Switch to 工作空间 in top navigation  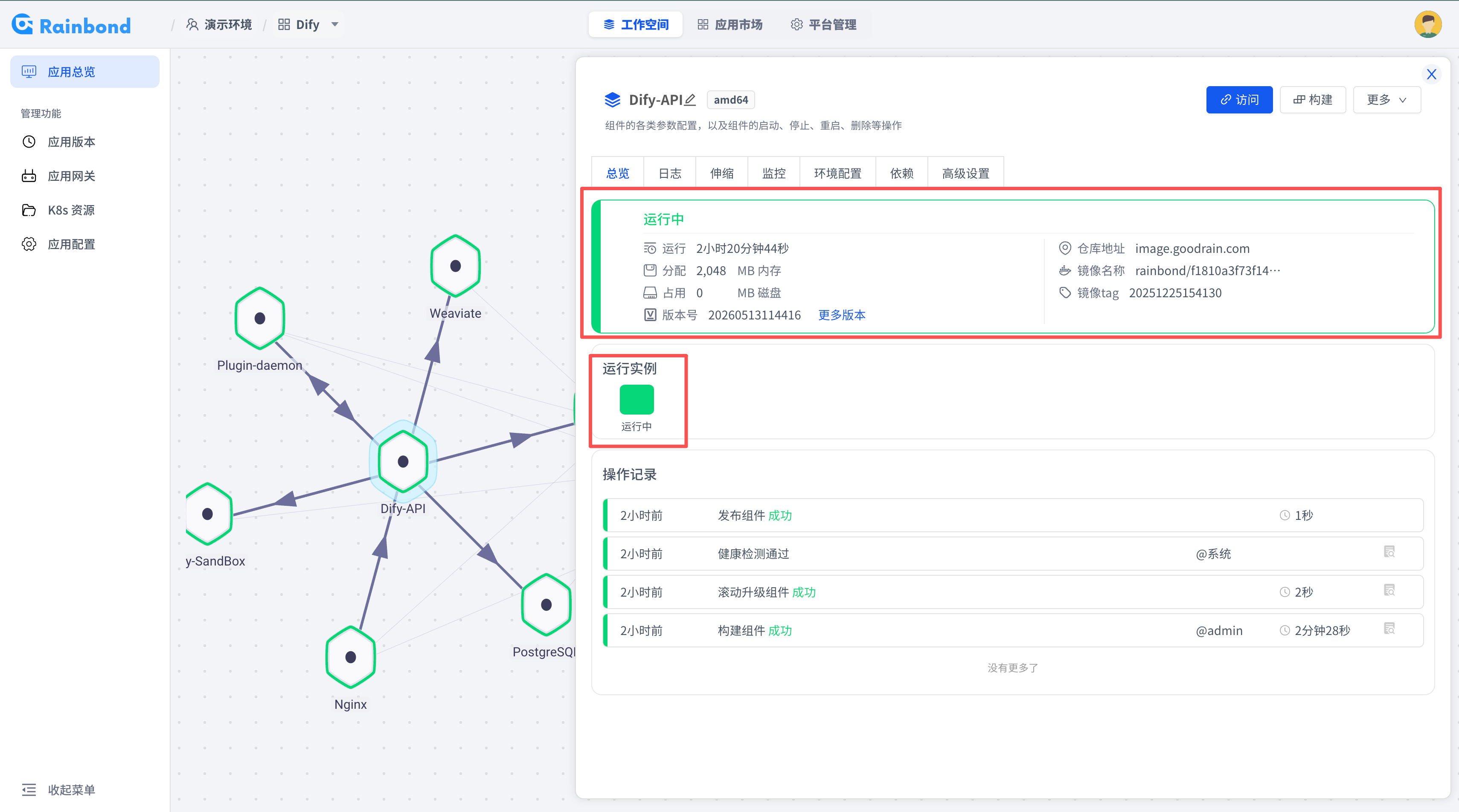coord(636,24)
